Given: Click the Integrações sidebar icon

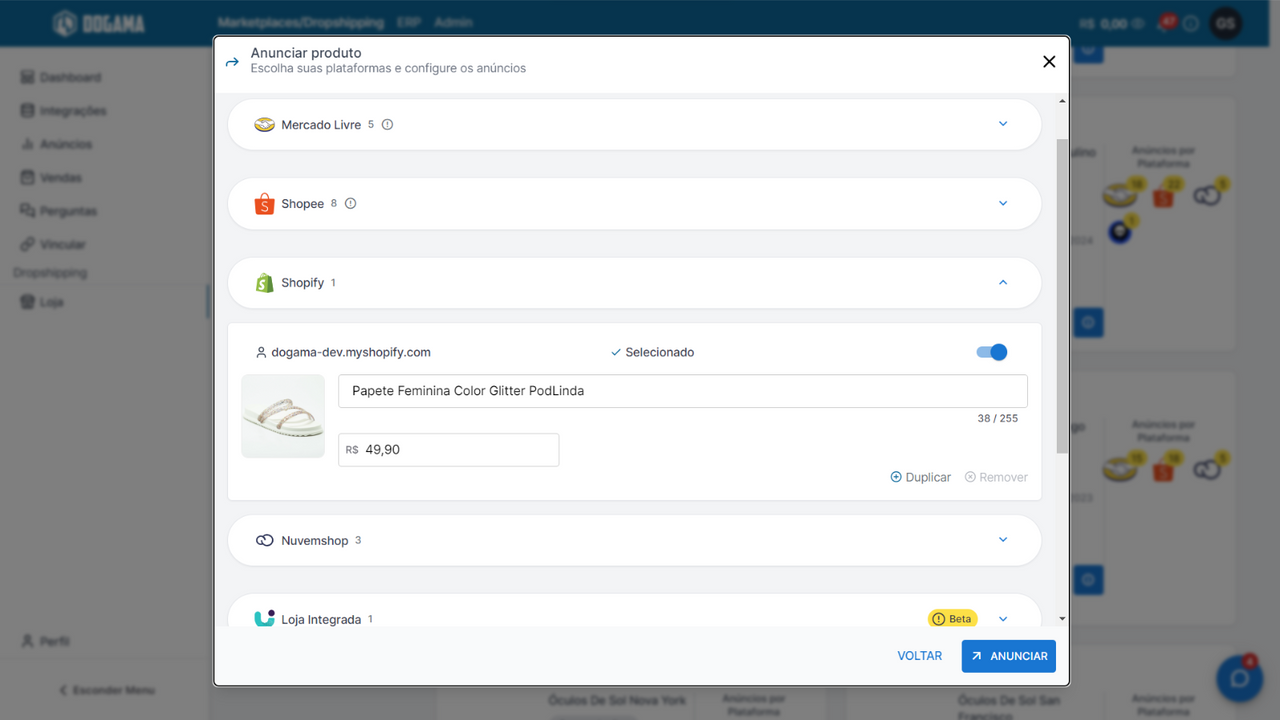Looking at the screenshot, I should tap(27, 111).
